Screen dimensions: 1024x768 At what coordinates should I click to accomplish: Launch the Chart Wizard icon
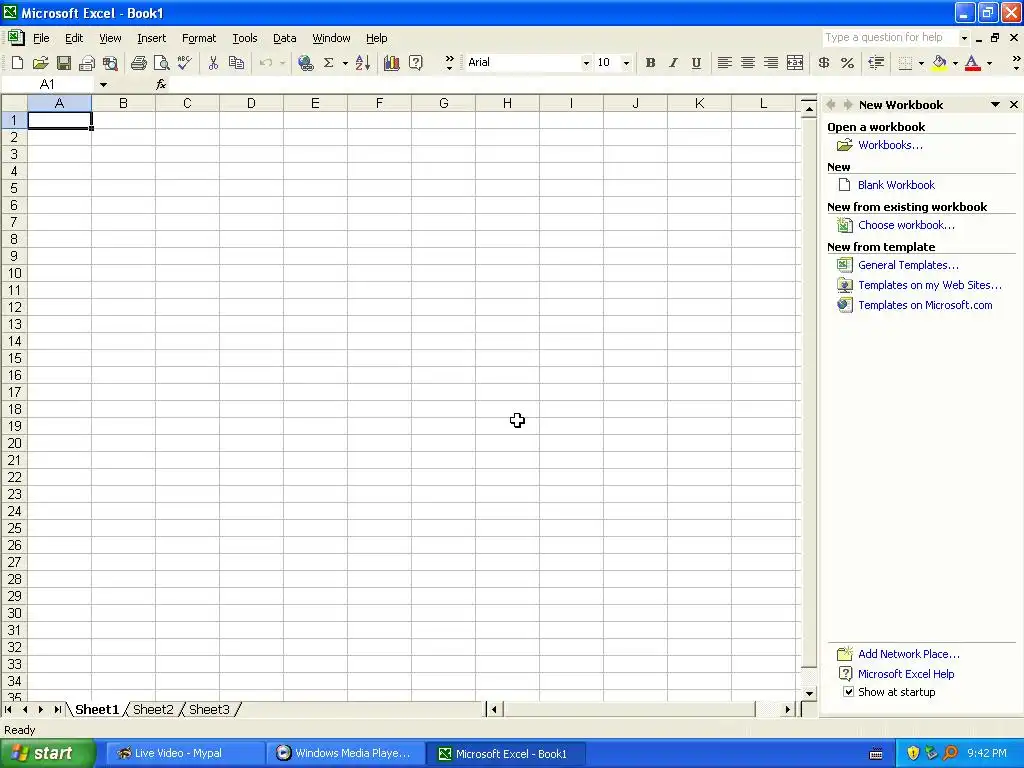392,63
